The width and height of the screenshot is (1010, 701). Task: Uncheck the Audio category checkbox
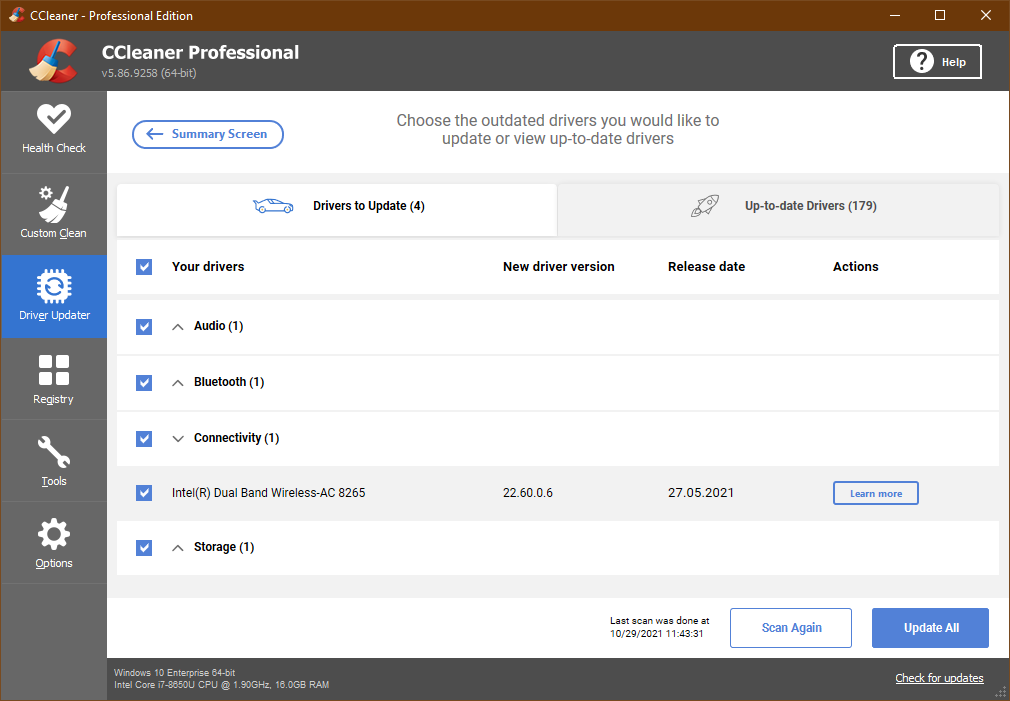[x=144, y=327]
